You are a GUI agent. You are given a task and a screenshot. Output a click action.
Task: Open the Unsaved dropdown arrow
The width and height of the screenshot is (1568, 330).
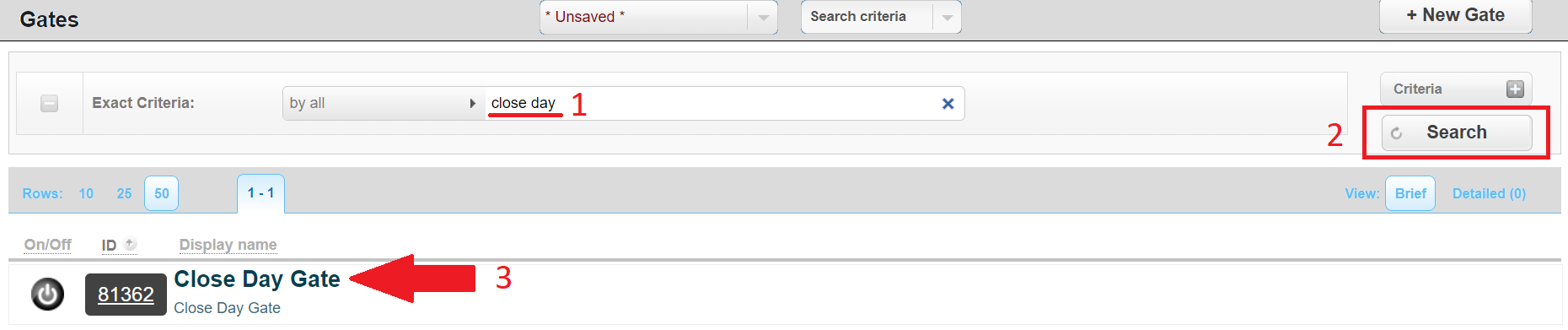coord(762,17)
